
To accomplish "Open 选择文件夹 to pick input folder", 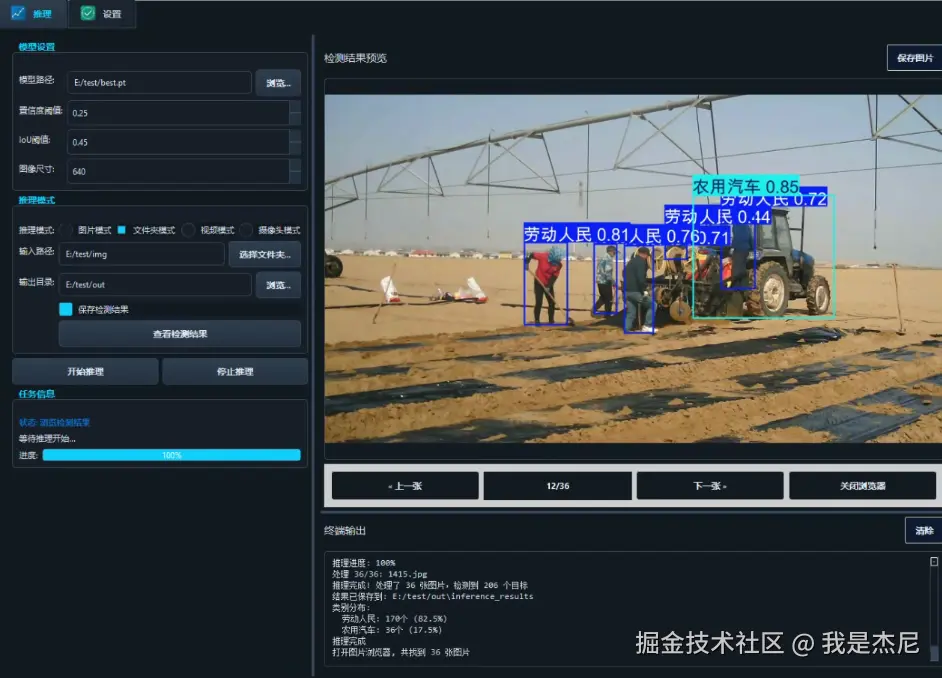I will pos(266,254).
